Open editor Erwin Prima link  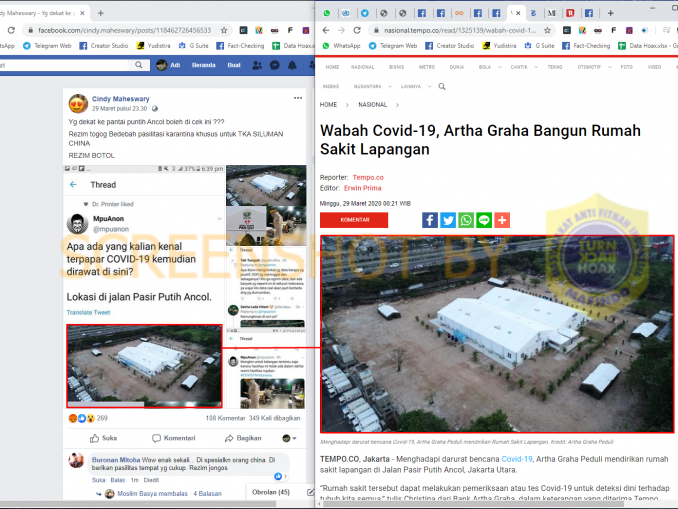362,188
